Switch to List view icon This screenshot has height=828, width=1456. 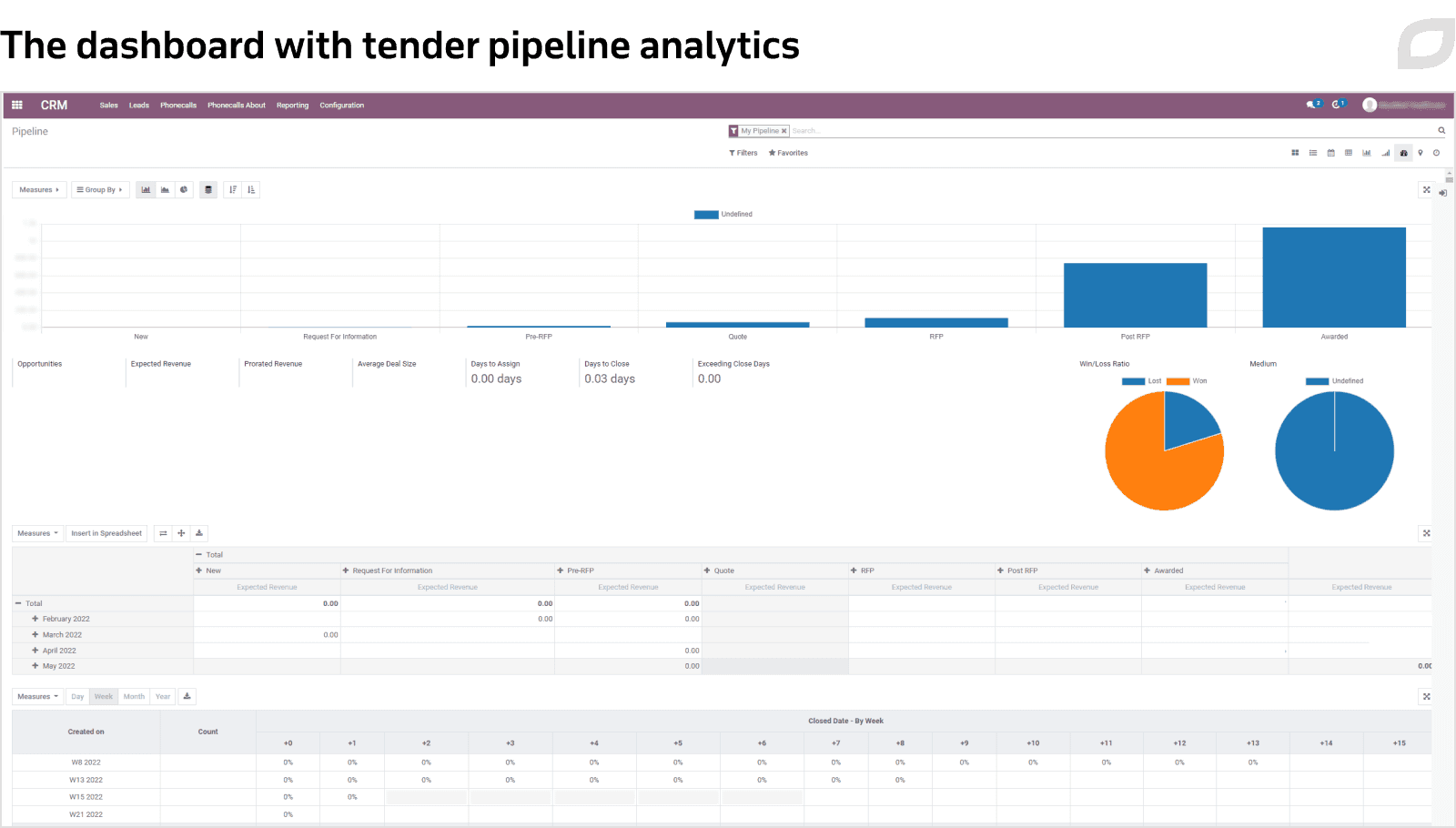(1313, 153)
